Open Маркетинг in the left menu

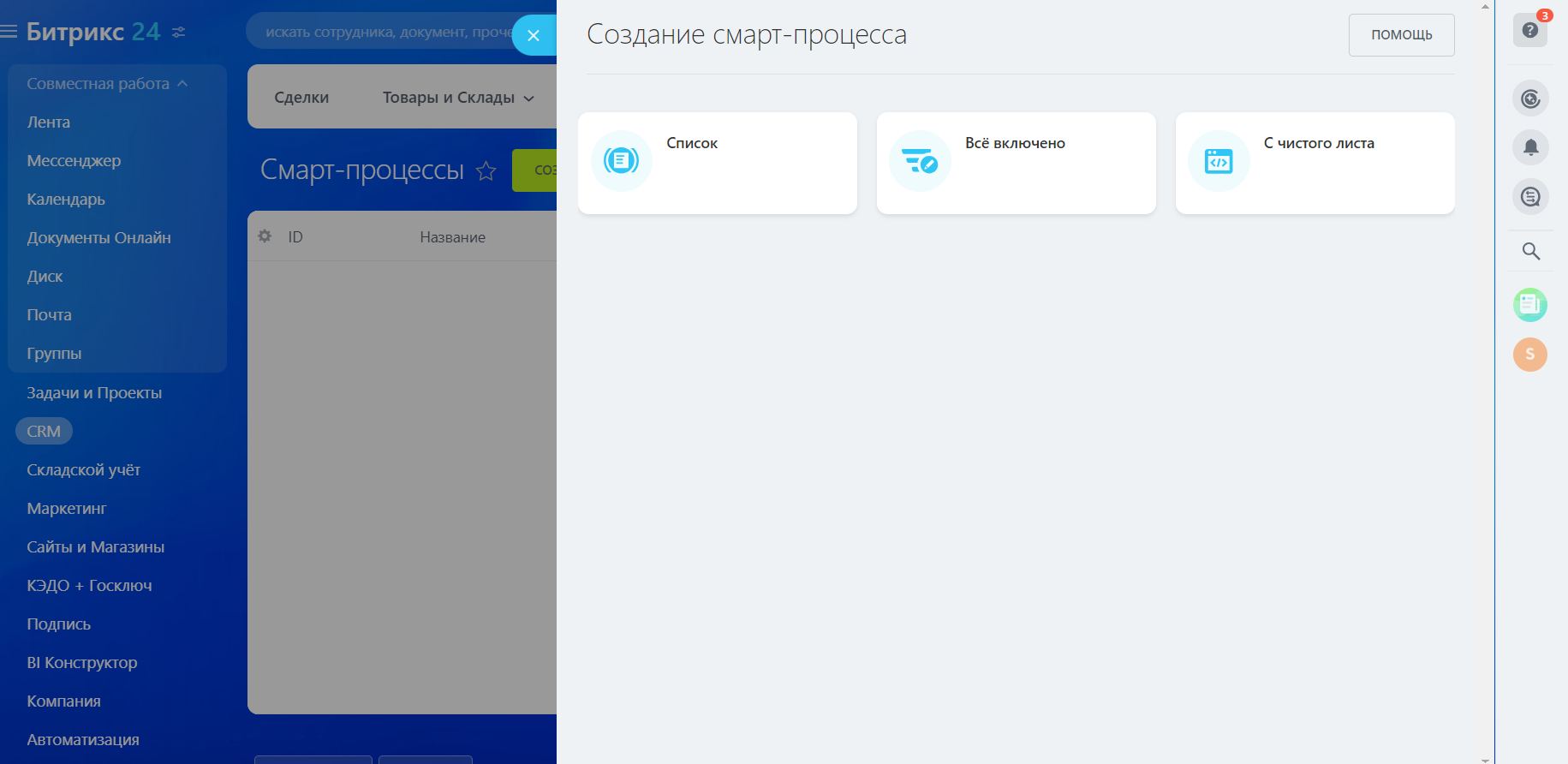coord(67,509)
